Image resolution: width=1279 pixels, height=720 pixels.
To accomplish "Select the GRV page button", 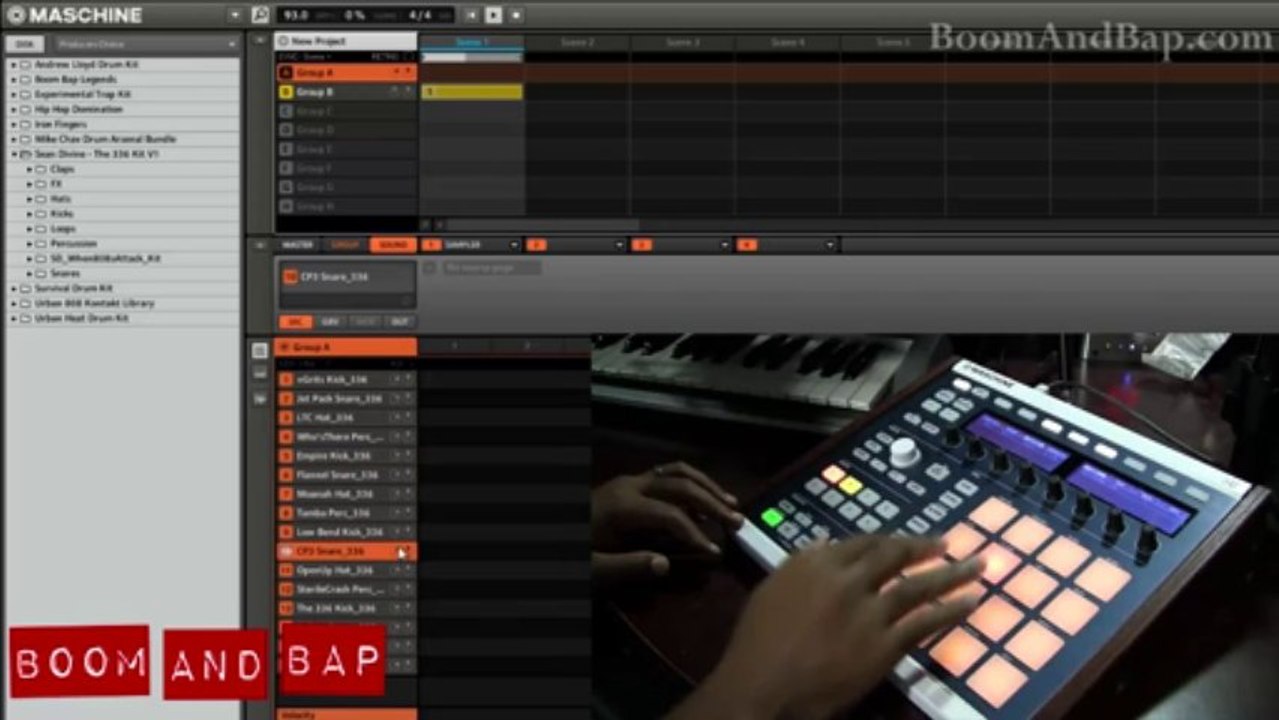I will click(330, 322).
